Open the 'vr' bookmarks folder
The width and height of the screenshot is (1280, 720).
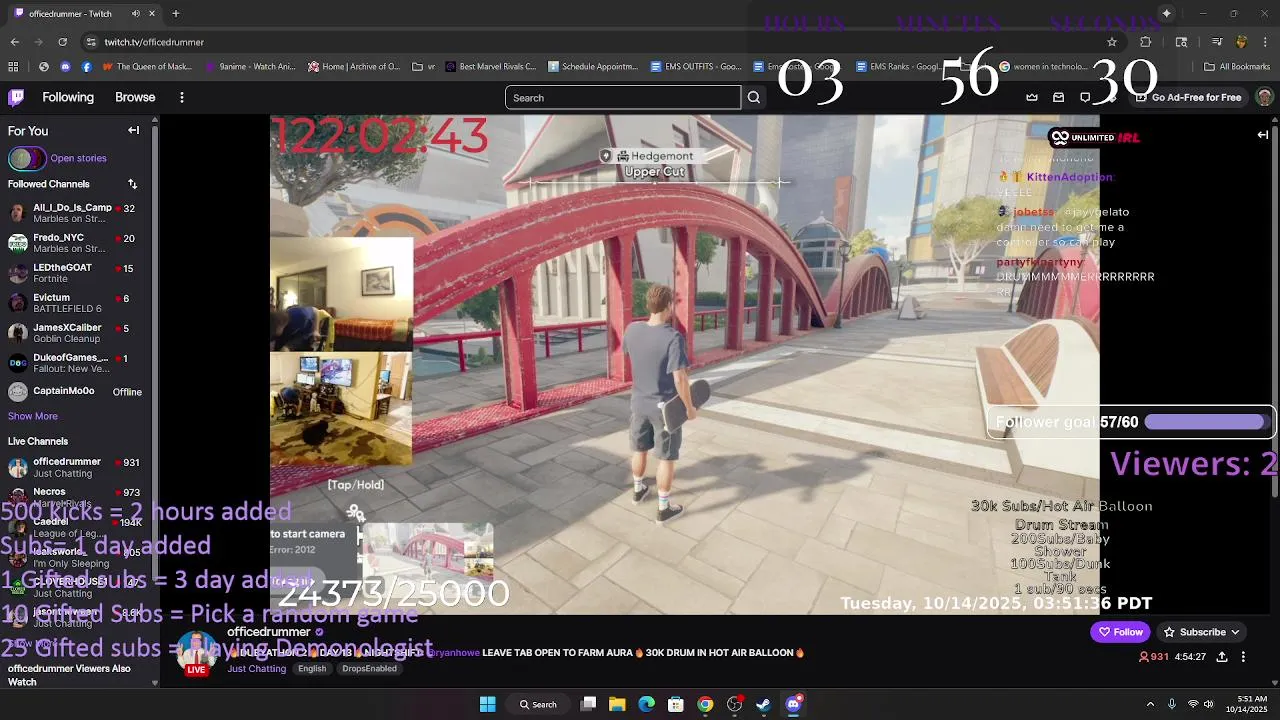point(424,67)
